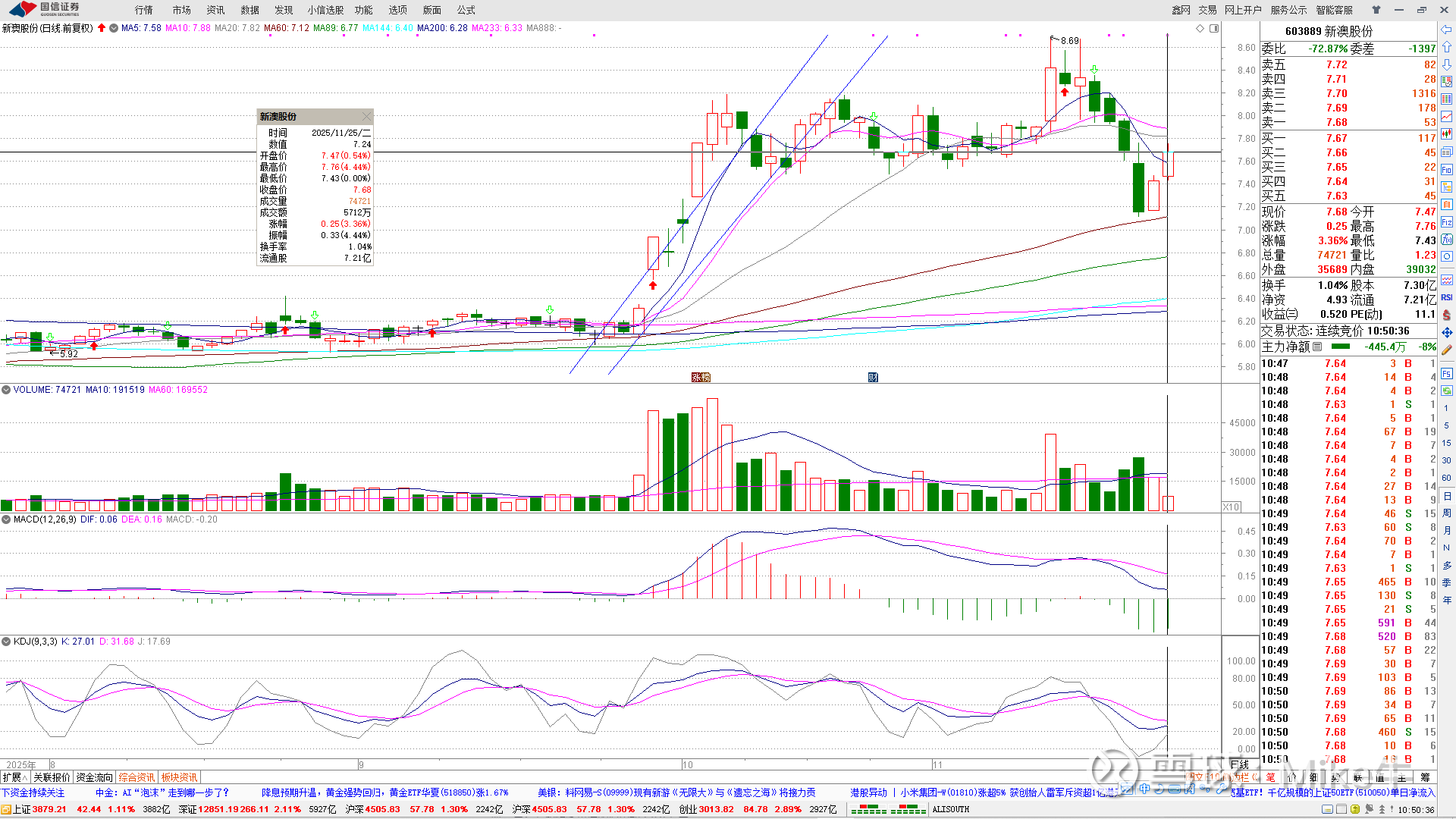Click the skin theme shirt icon
1456x819 pixels.
click(1376, 10)
